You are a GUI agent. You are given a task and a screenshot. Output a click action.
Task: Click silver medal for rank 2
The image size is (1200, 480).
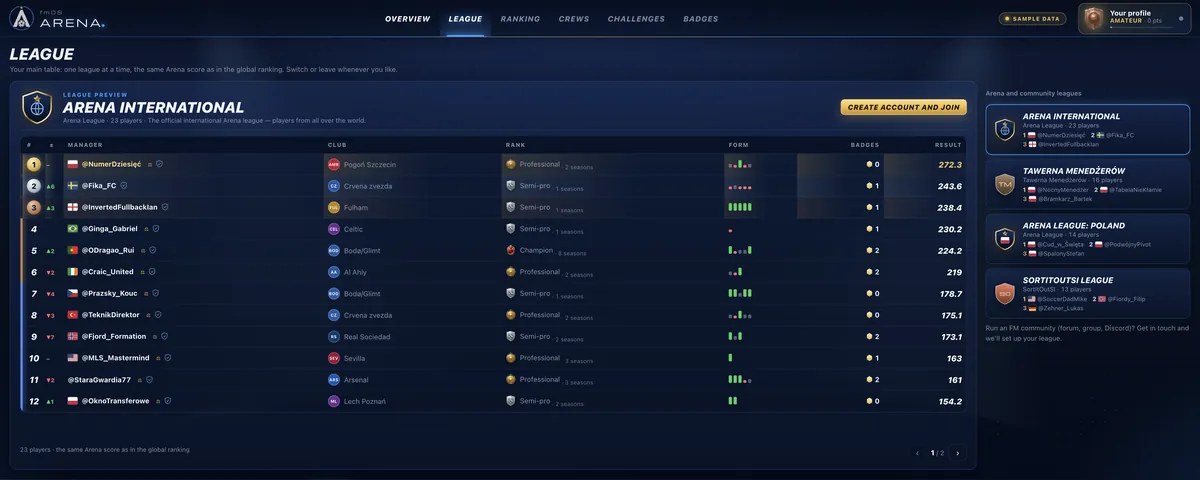pos(34,186)
